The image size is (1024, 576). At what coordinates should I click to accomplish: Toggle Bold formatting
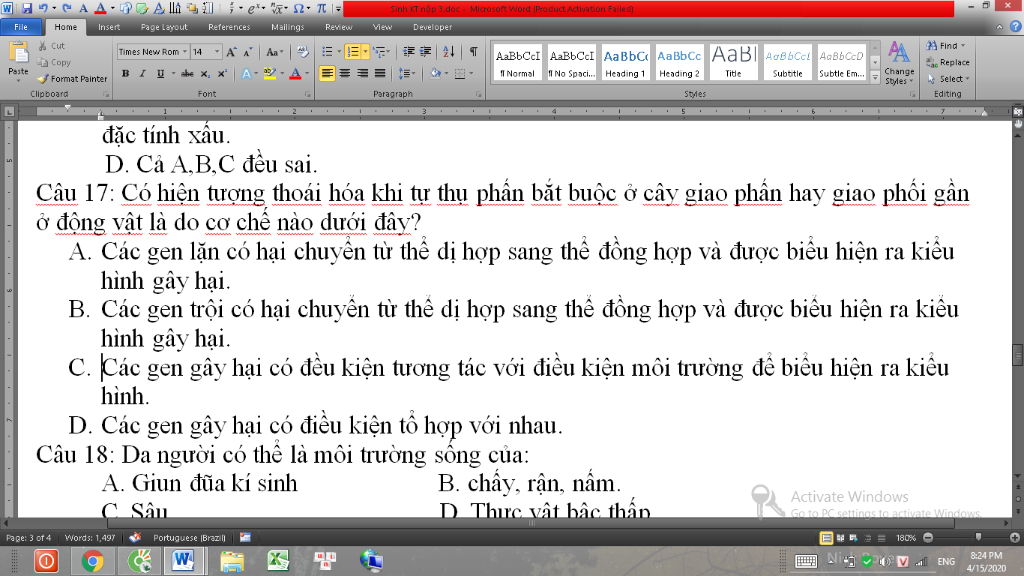point(125,74)
